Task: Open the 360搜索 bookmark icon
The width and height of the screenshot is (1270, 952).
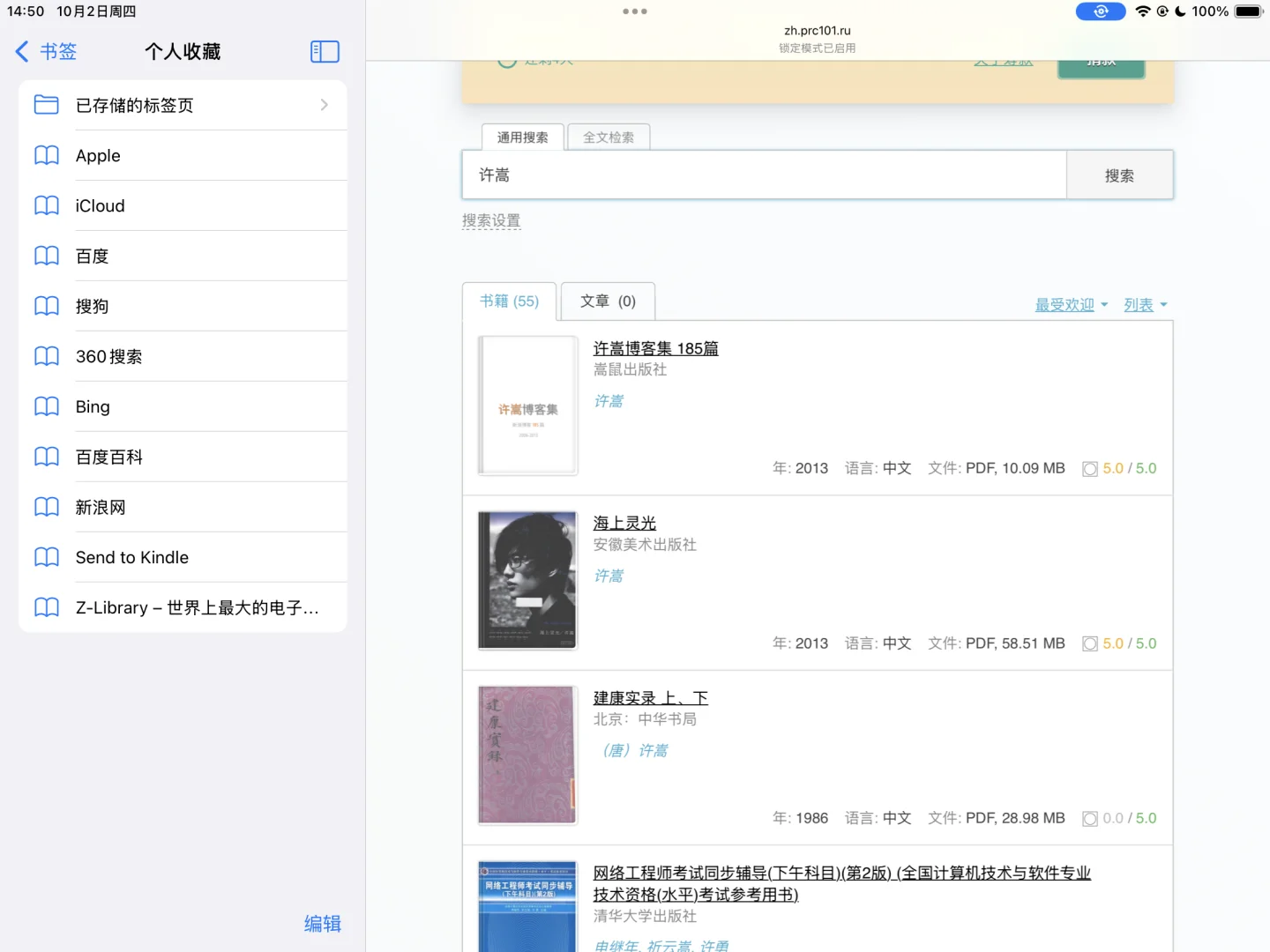Action: click(x=47, y=356)
